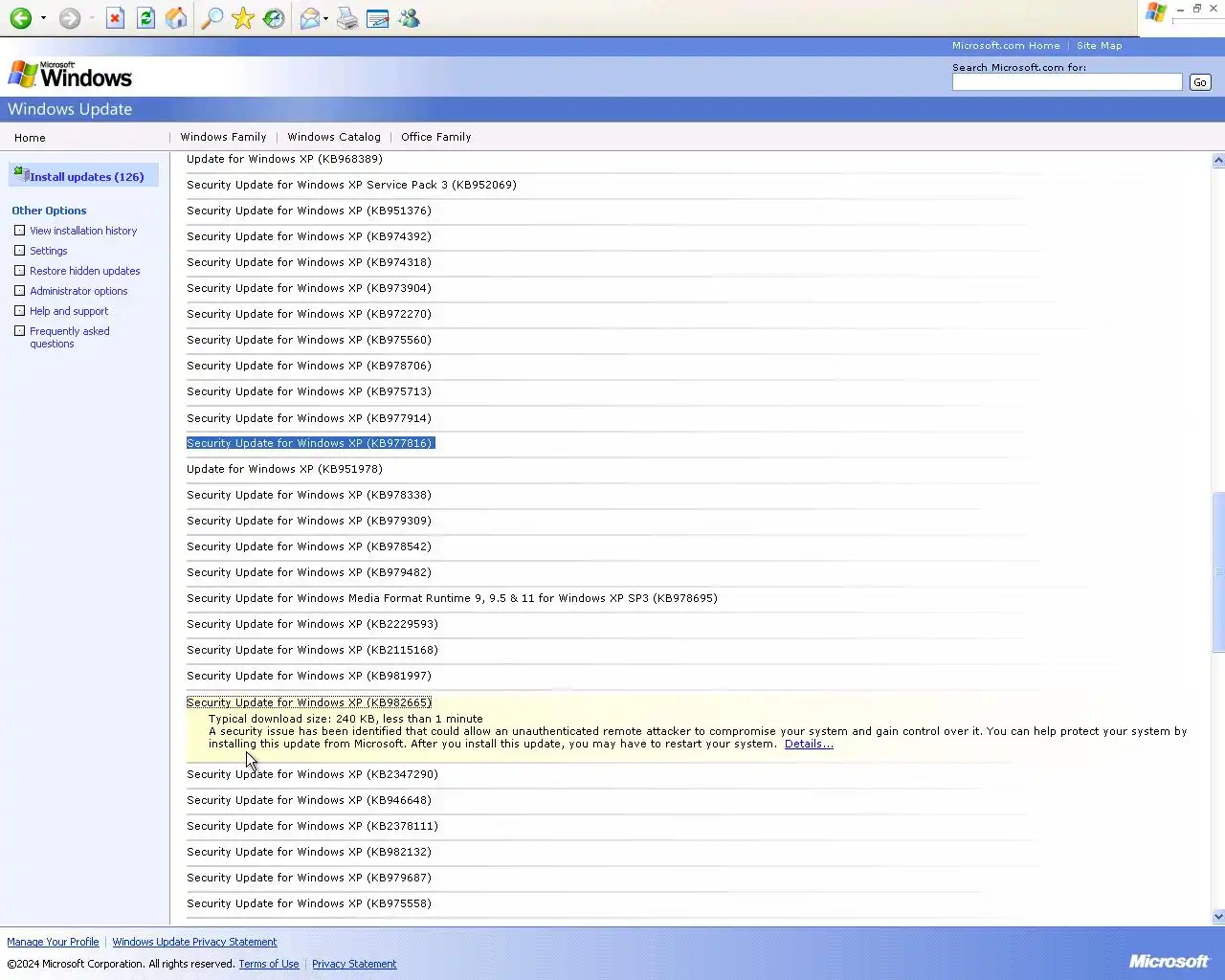Expand Windows Media Format Runtime update KB978695
Image resolution: width=1225 pixels, height=980 pixels.
(452, 598)
